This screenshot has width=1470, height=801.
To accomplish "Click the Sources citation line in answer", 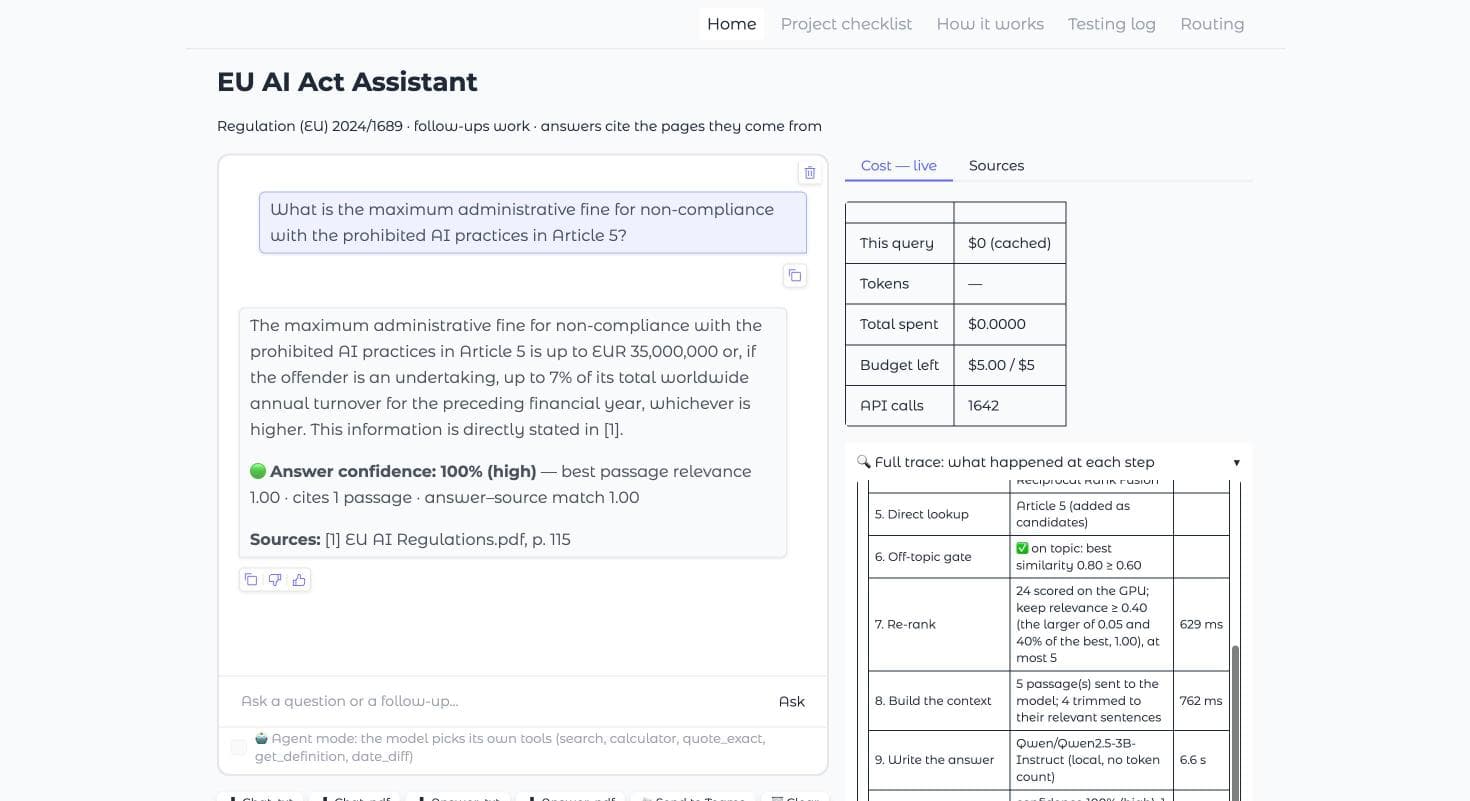I will coord(410,539).
